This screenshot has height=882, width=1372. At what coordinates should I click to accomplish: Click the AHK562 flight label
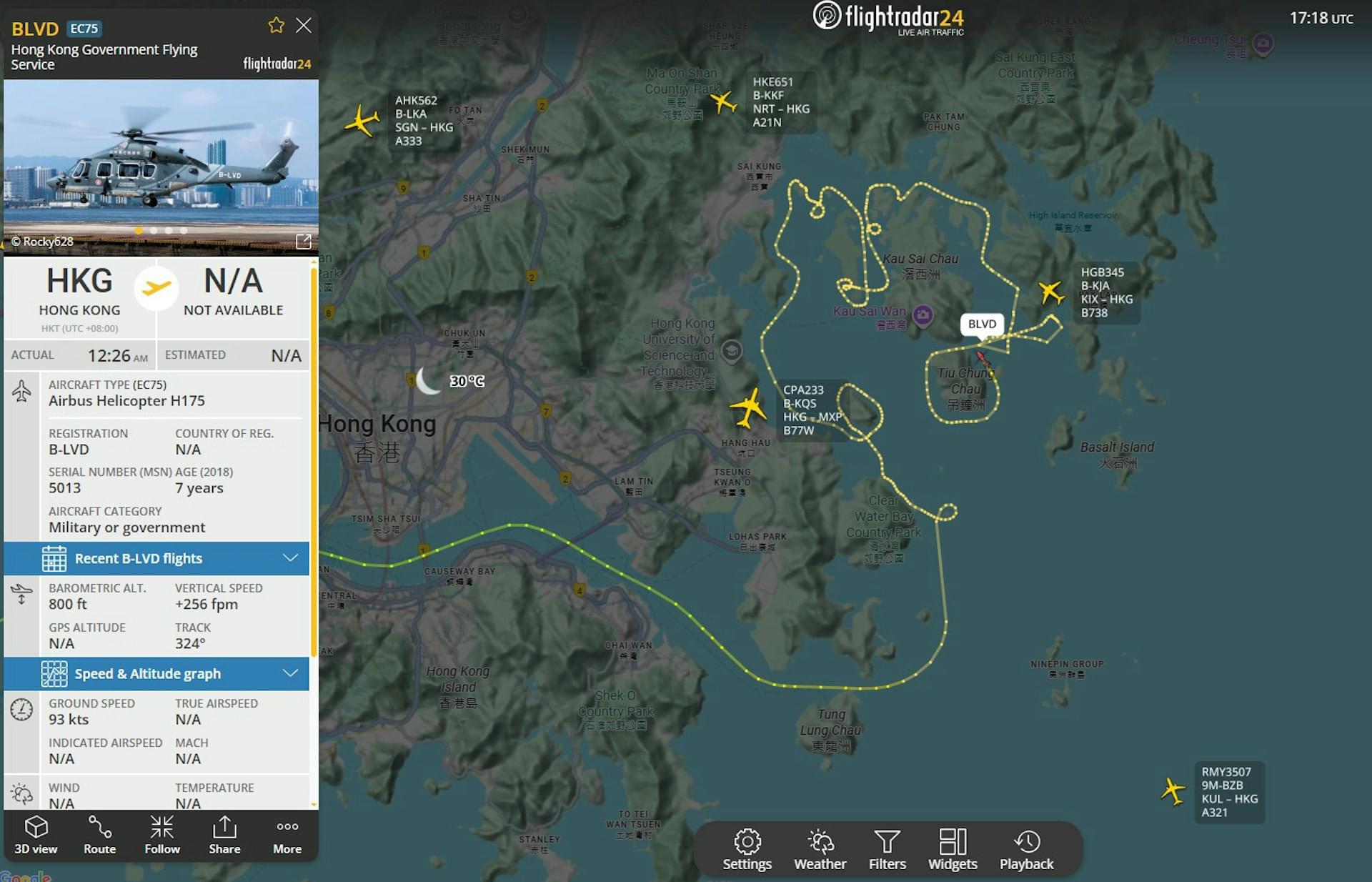[x=424, y=121]
